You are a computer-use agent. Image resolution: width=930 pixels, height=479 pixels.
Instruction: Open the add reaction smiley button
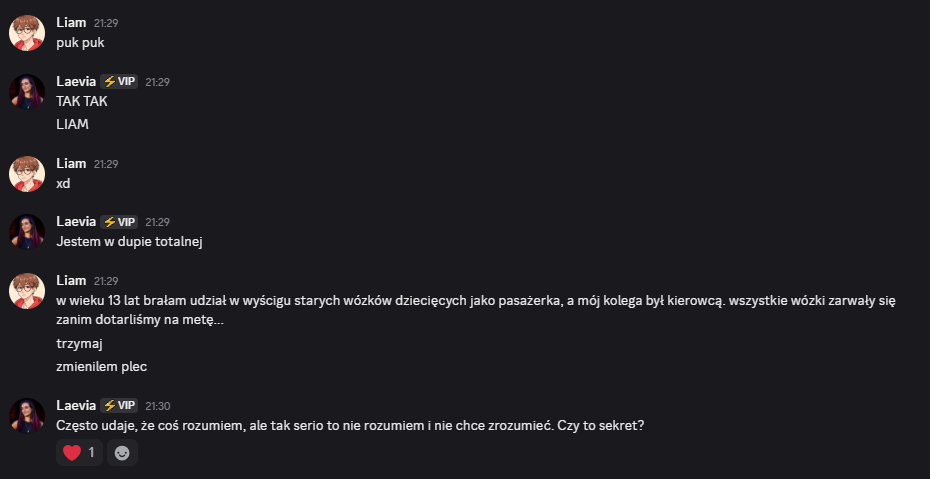[122, 453]
